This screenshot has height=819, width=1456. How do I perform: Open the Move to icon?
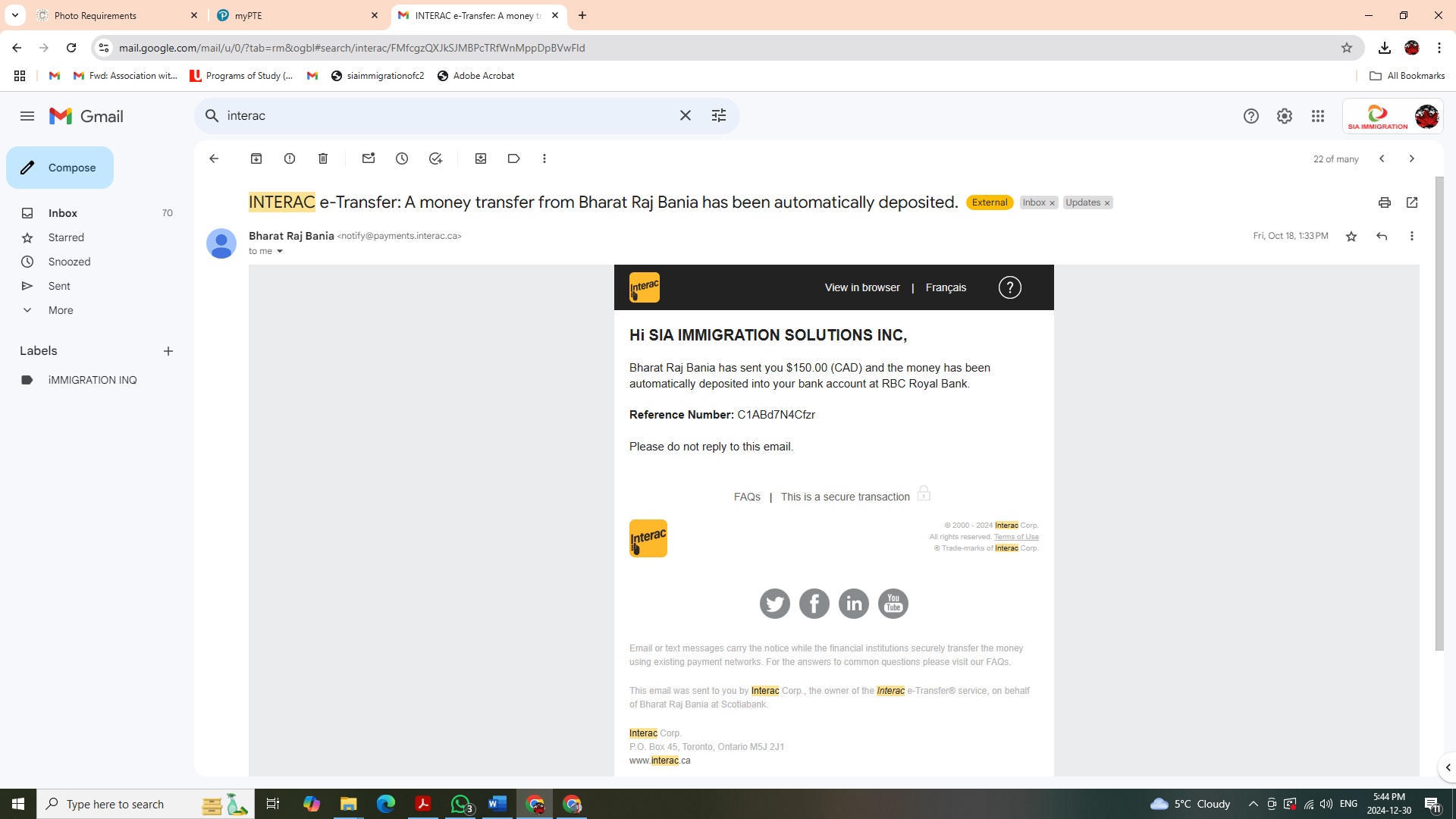pyautogui.click(x=481, y=158)
